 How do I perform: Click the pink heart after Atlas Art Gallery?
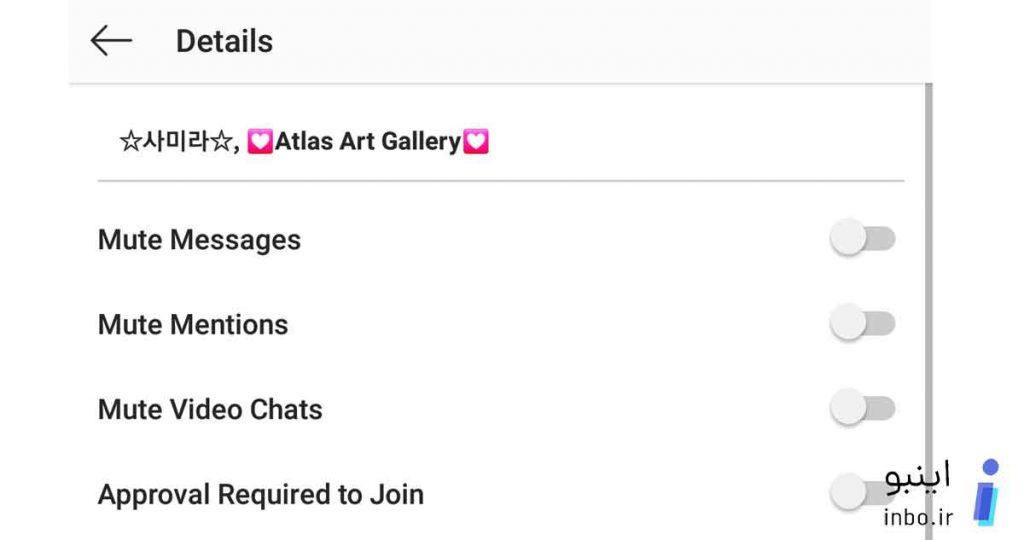pos(475,141)
